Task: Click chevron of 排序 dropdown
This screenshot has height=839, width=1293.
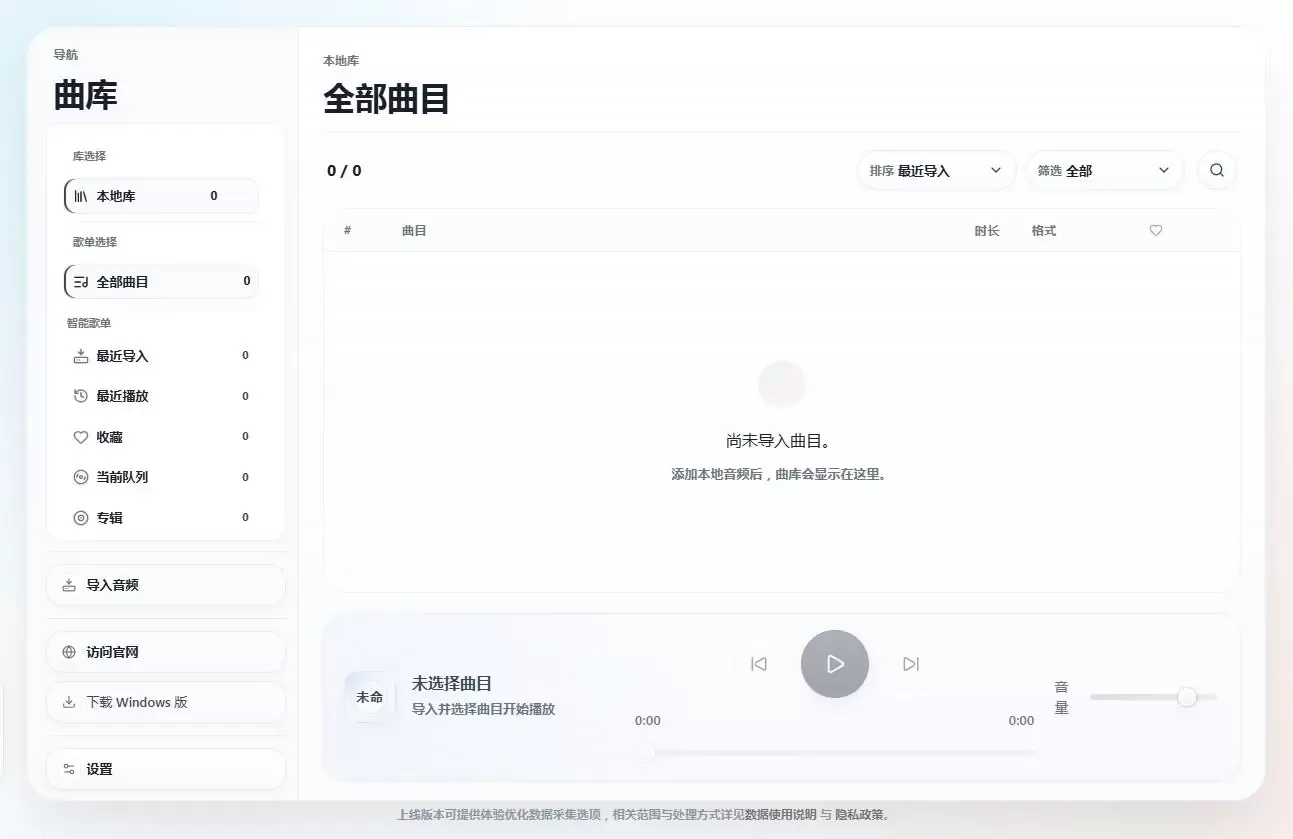Action: (996, 170)
